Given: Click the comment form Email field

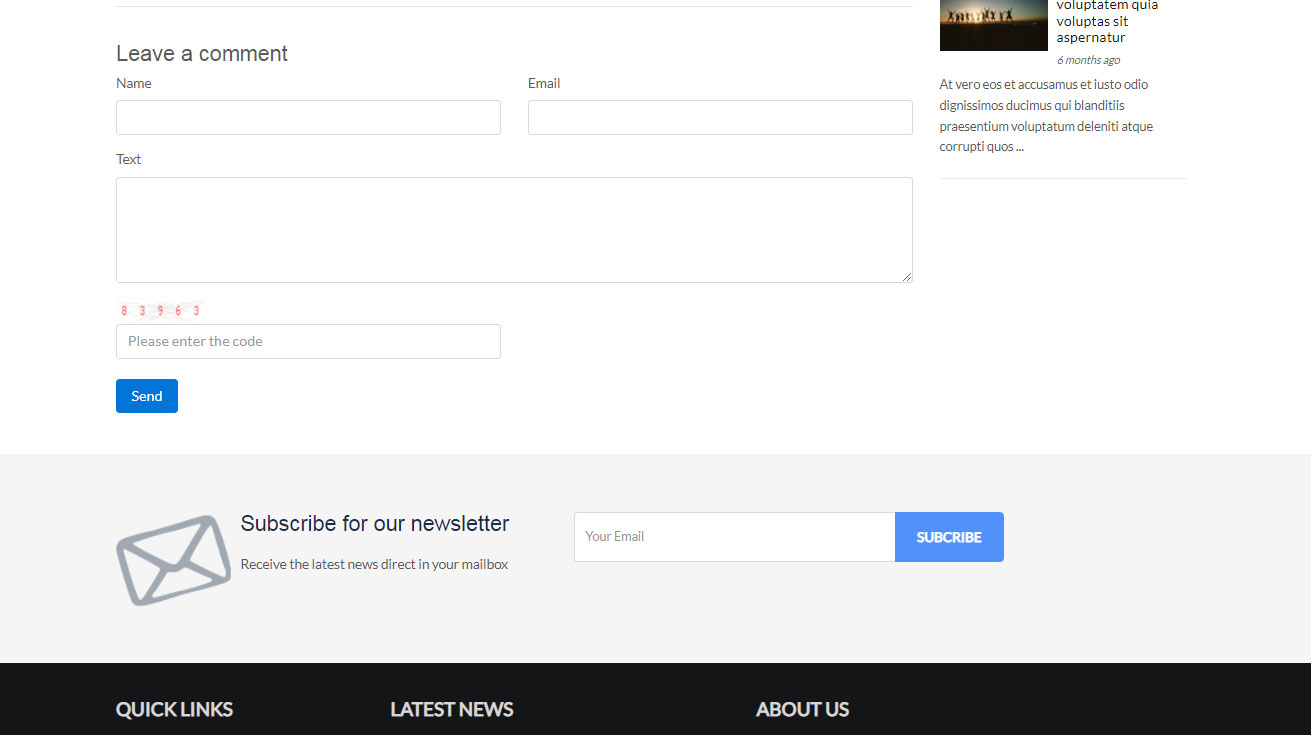Looking at the screenshot, I should [x=720, y=117].
